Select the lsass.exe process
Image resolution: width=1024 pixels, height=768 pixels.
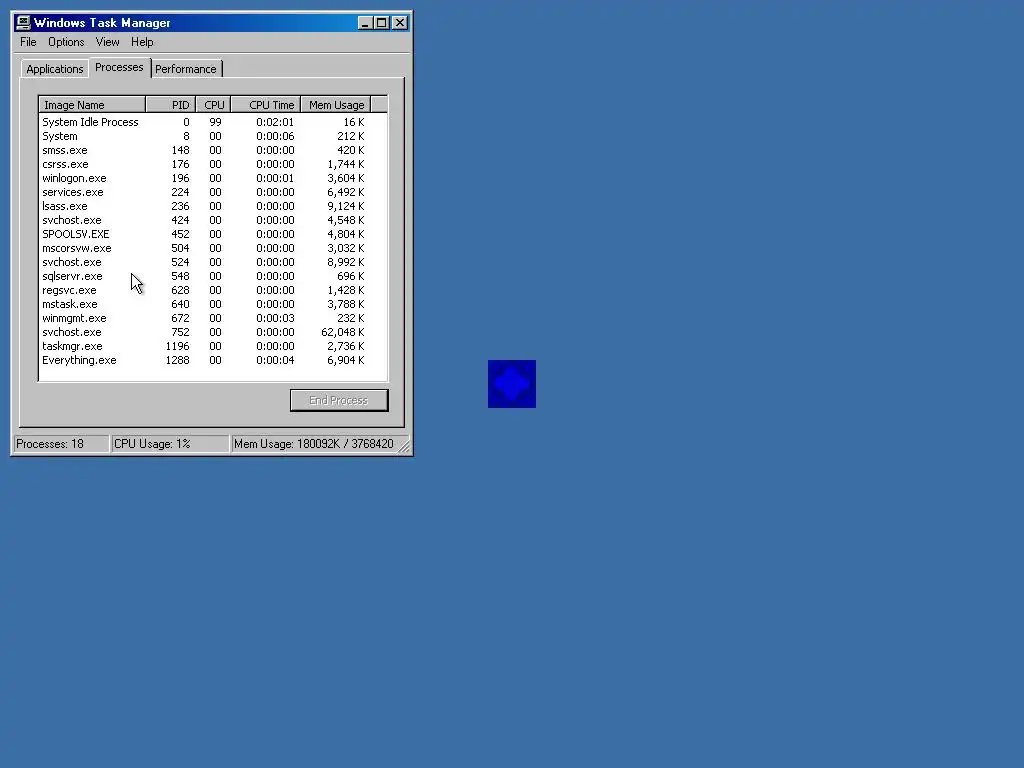pyautogui.click(x=213, y=206)
